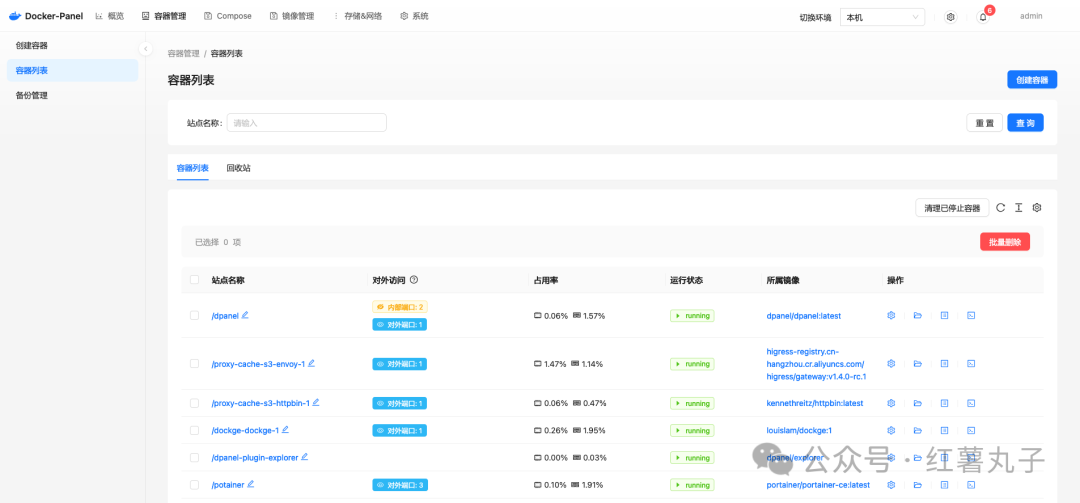The width and height of the screenshot is (1080, 503).
Task: Click help icon beside 对外访问 header
Action: [414, 280]
